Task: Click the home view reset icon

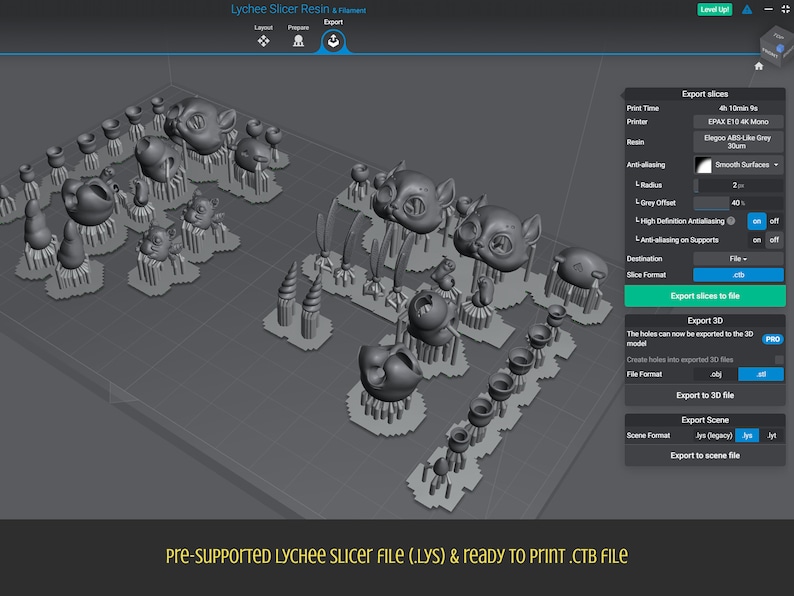Action: pos(759,66)
